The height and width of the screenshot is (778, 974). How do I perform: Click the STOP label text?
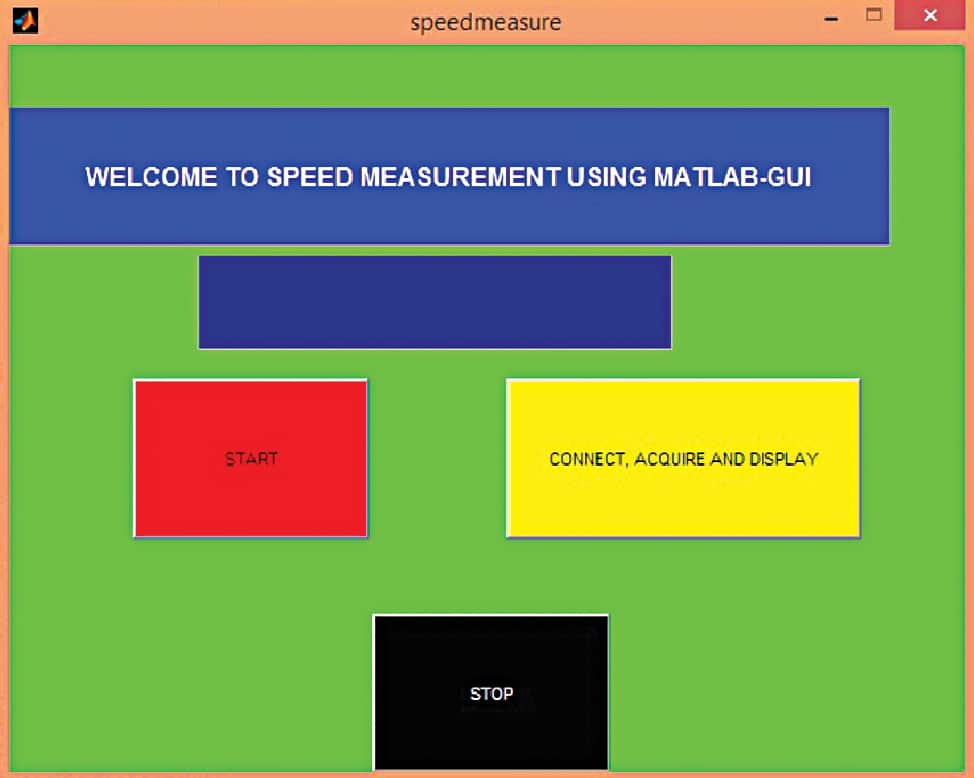pos(491,693)
